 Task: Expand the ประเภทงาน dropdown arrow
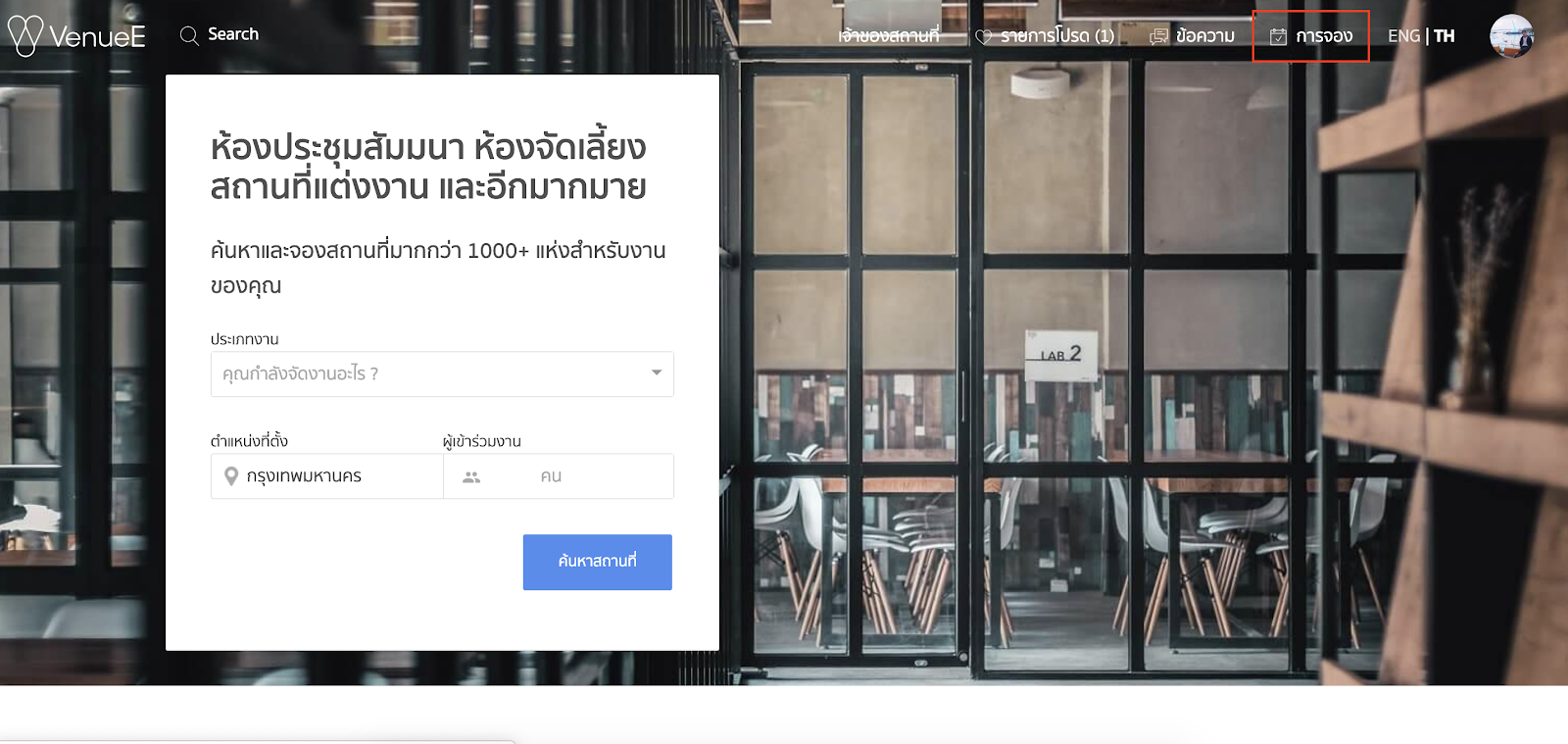pyautogui.click(x=657, y=372)
